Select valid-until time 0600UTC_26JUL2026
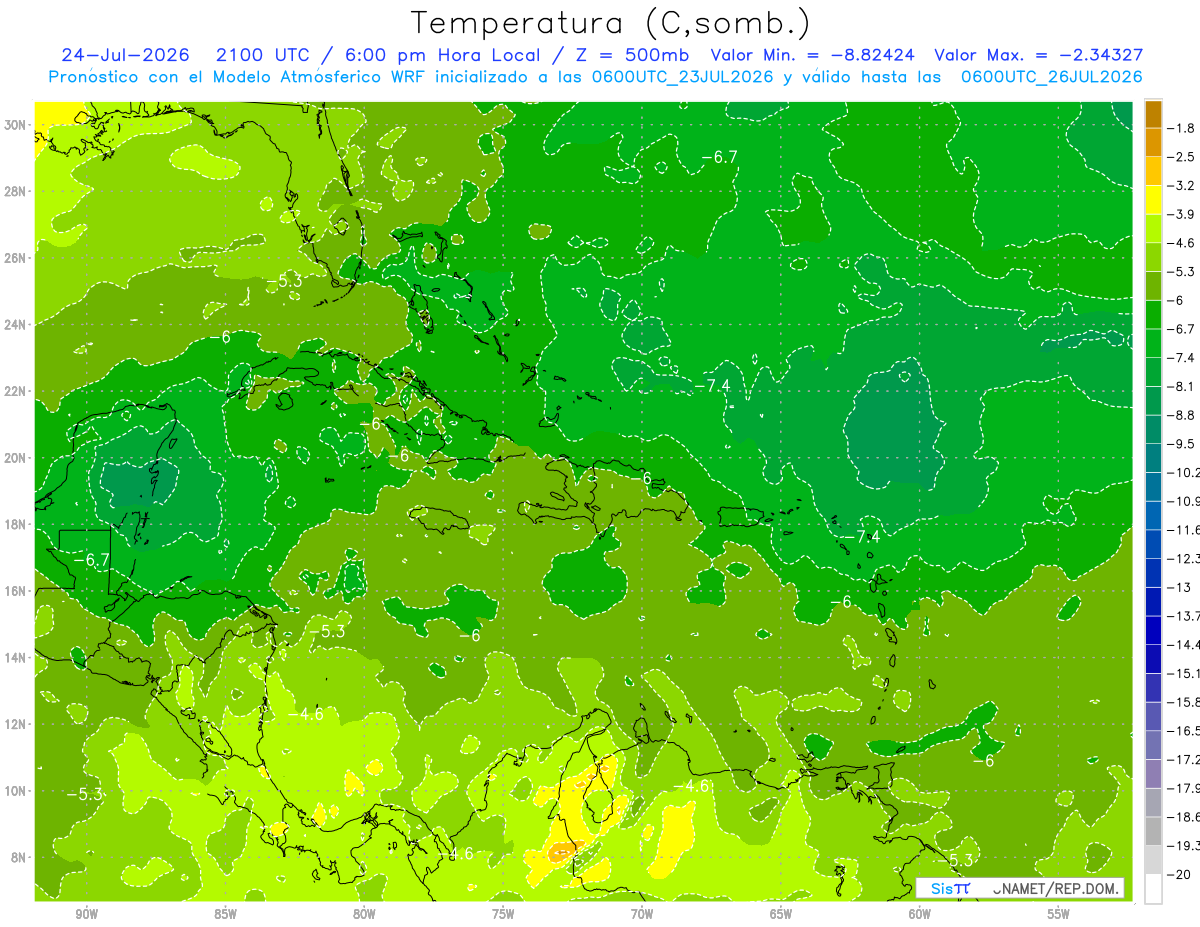This screenshot has height=927, width=1200. (x=1051, y=77)
